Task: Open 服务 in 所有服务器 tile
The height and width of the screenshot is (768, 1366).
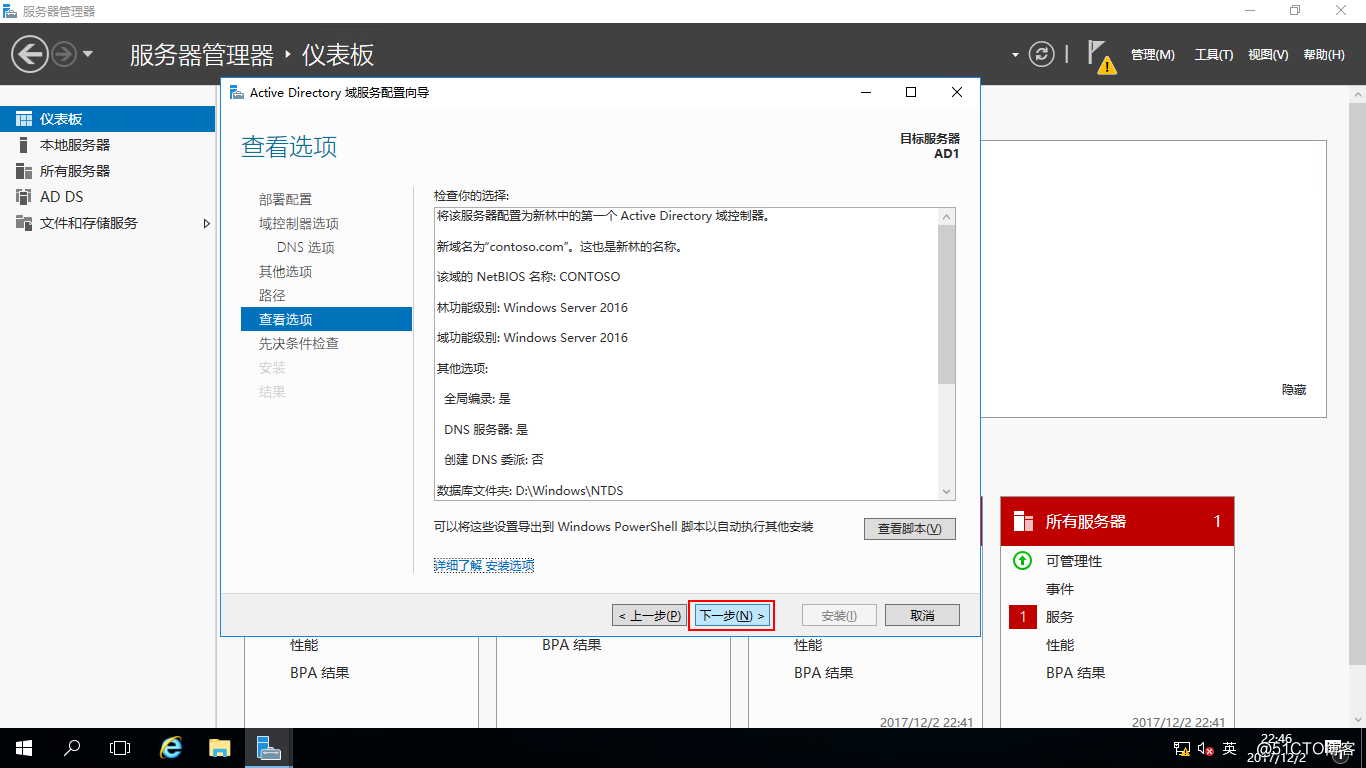Action: point(1060,617)
